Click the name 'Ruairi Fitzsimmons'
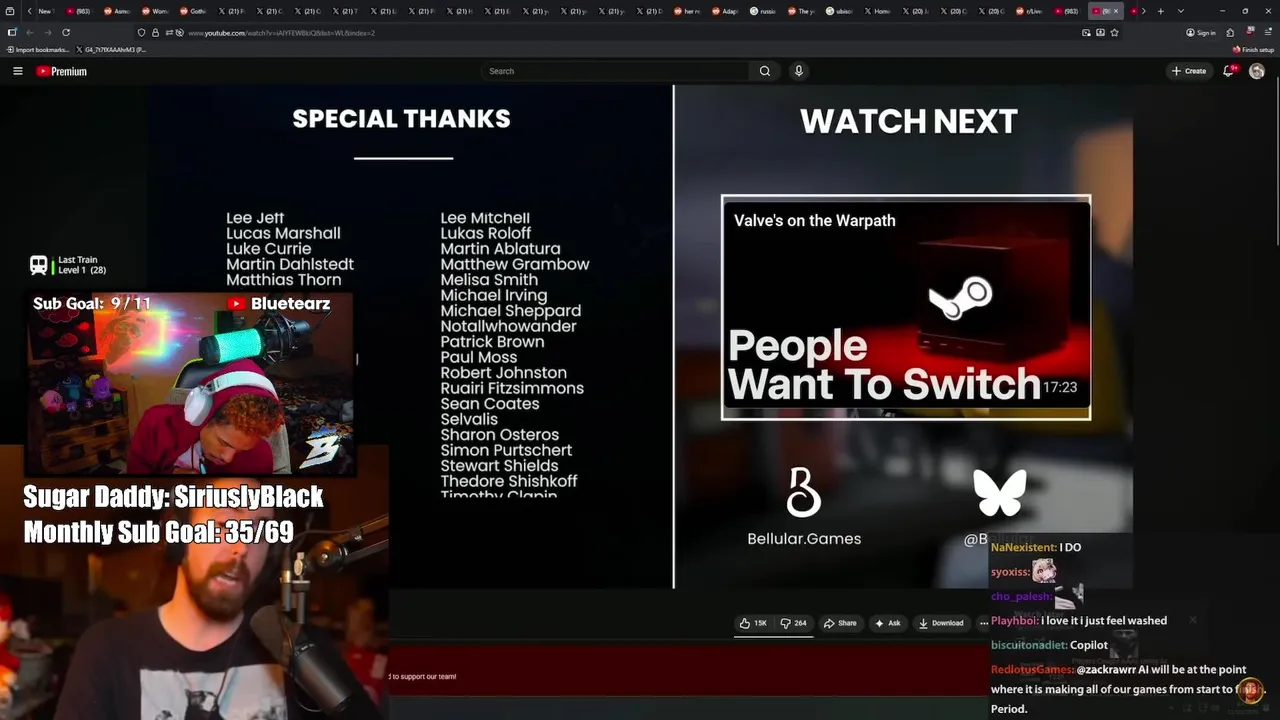1280x720 pixels. [x=512, y=388]
